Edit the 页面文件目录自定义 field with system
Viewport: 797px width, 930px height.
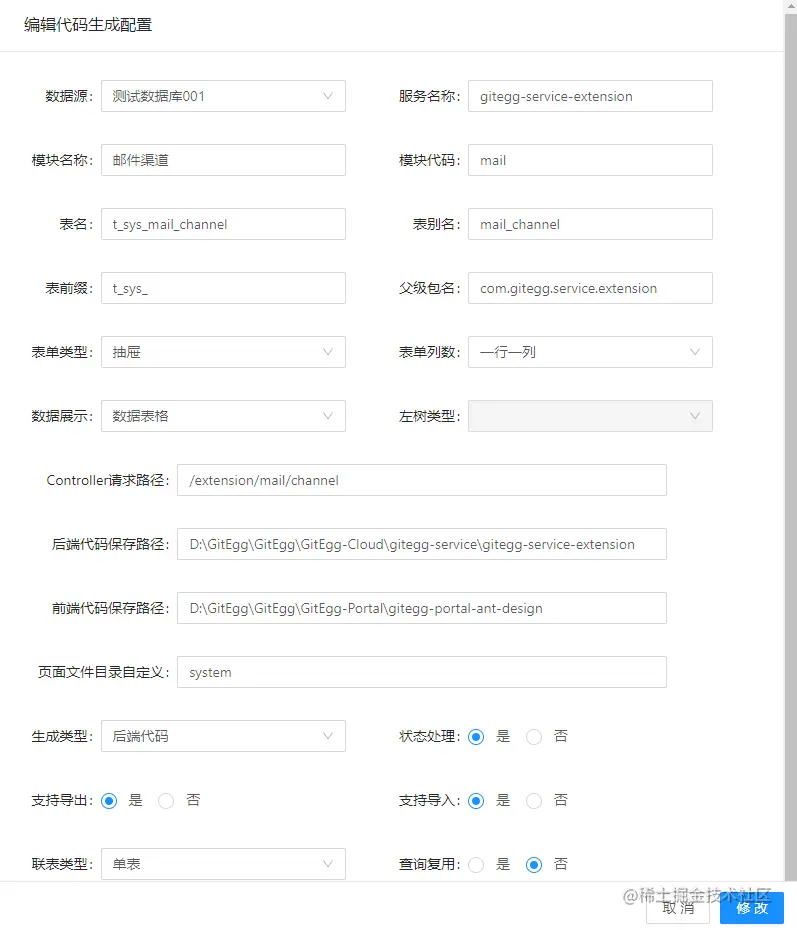(422, 673)
